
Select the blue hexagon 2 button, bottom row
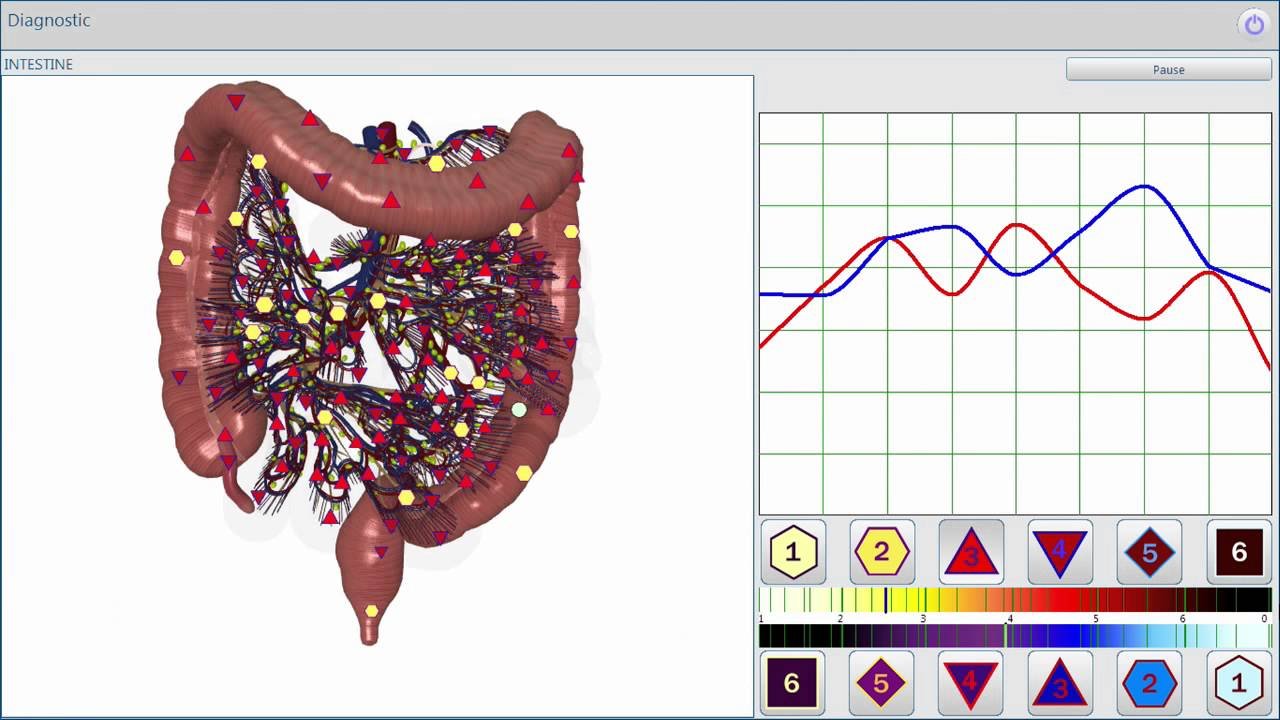(x=1149, y=683)
